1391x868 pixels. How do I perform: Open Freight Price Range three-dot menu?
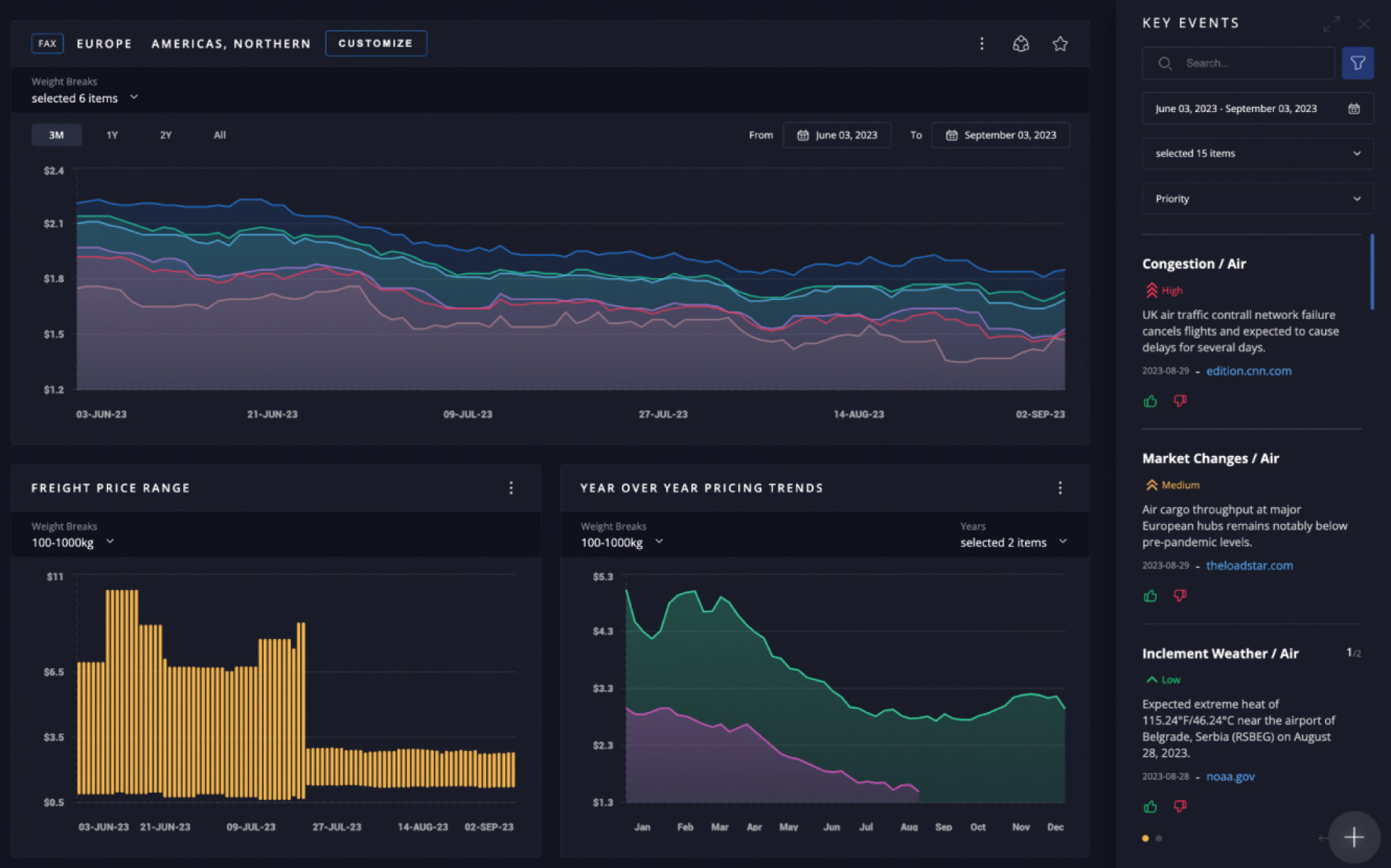click(511, 488)
